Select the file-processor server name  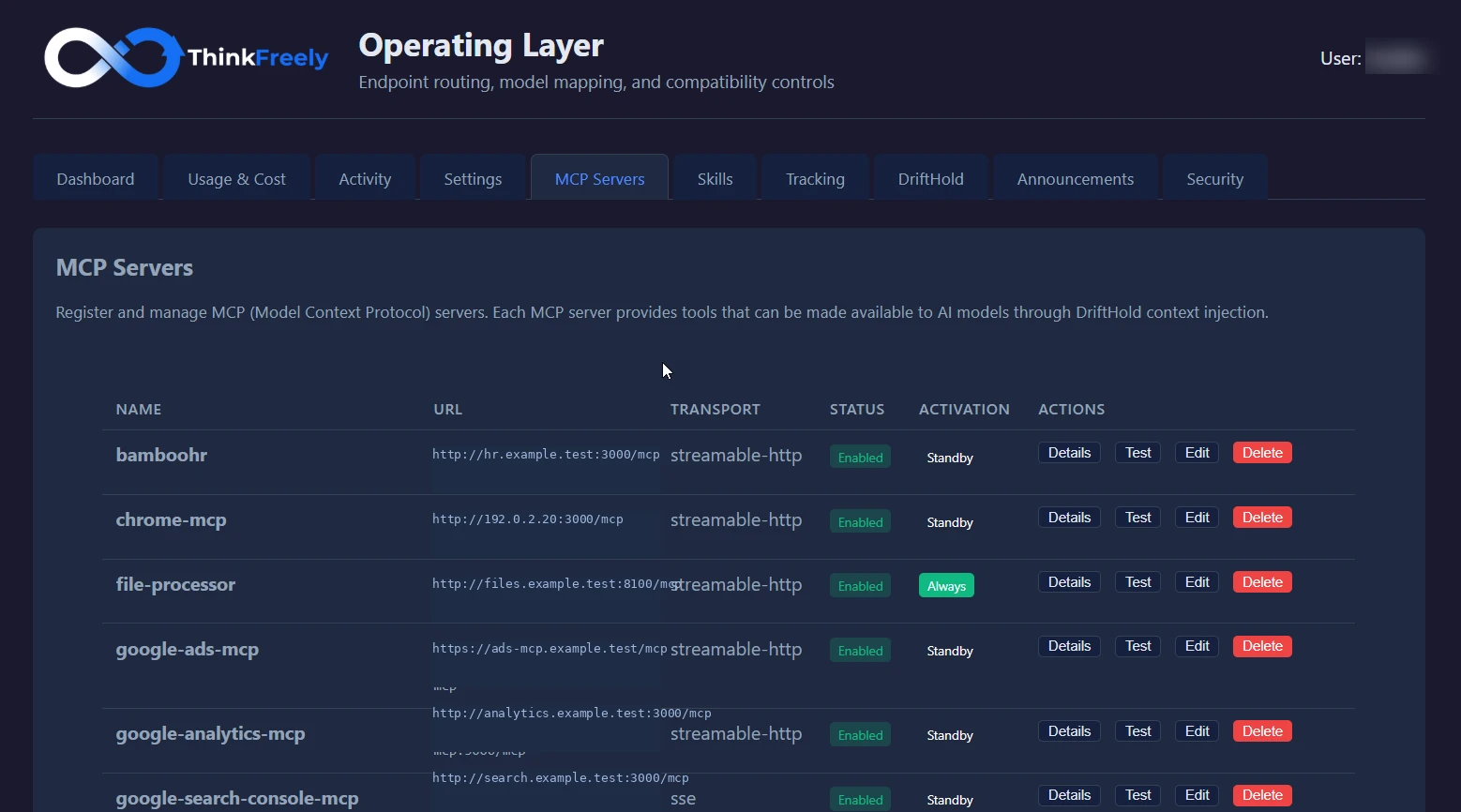pos(175,584)
